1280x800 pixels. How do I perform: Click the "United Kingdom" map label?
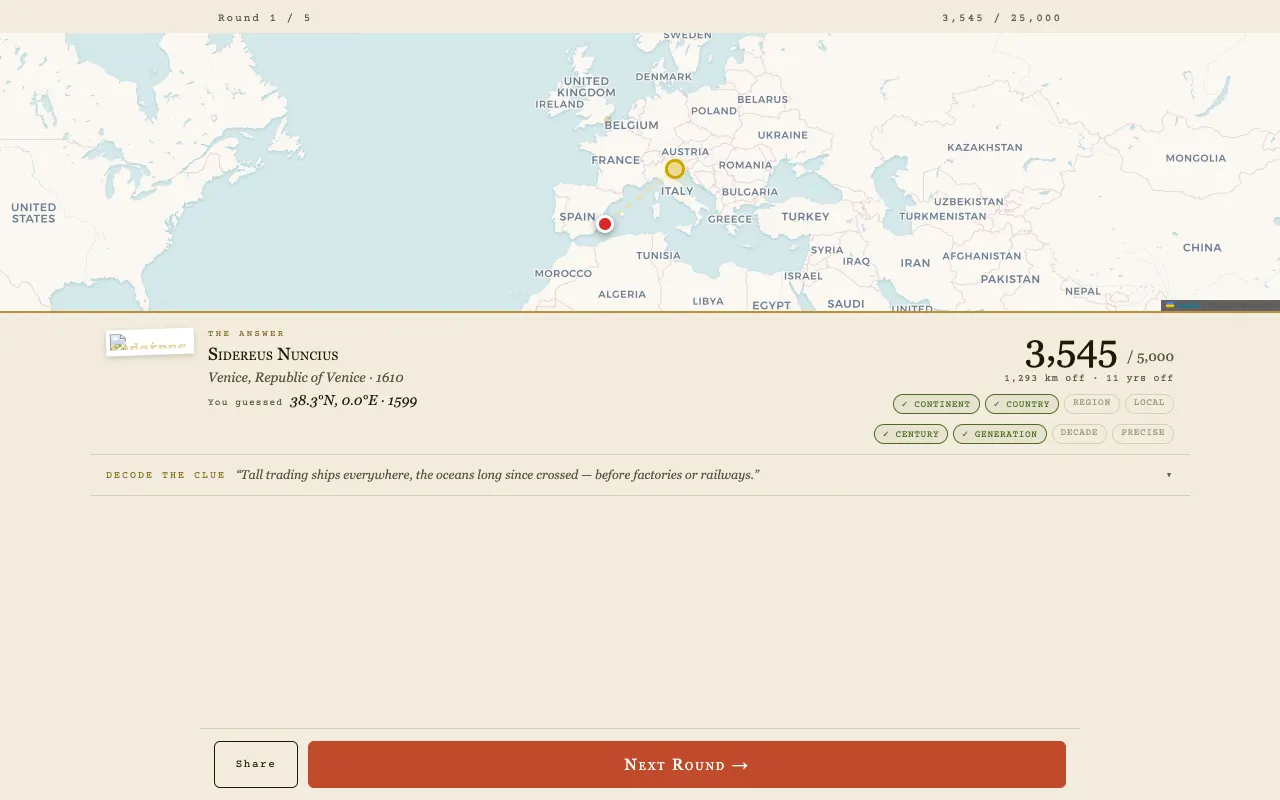pyautogui.click(x=586, y=87)
